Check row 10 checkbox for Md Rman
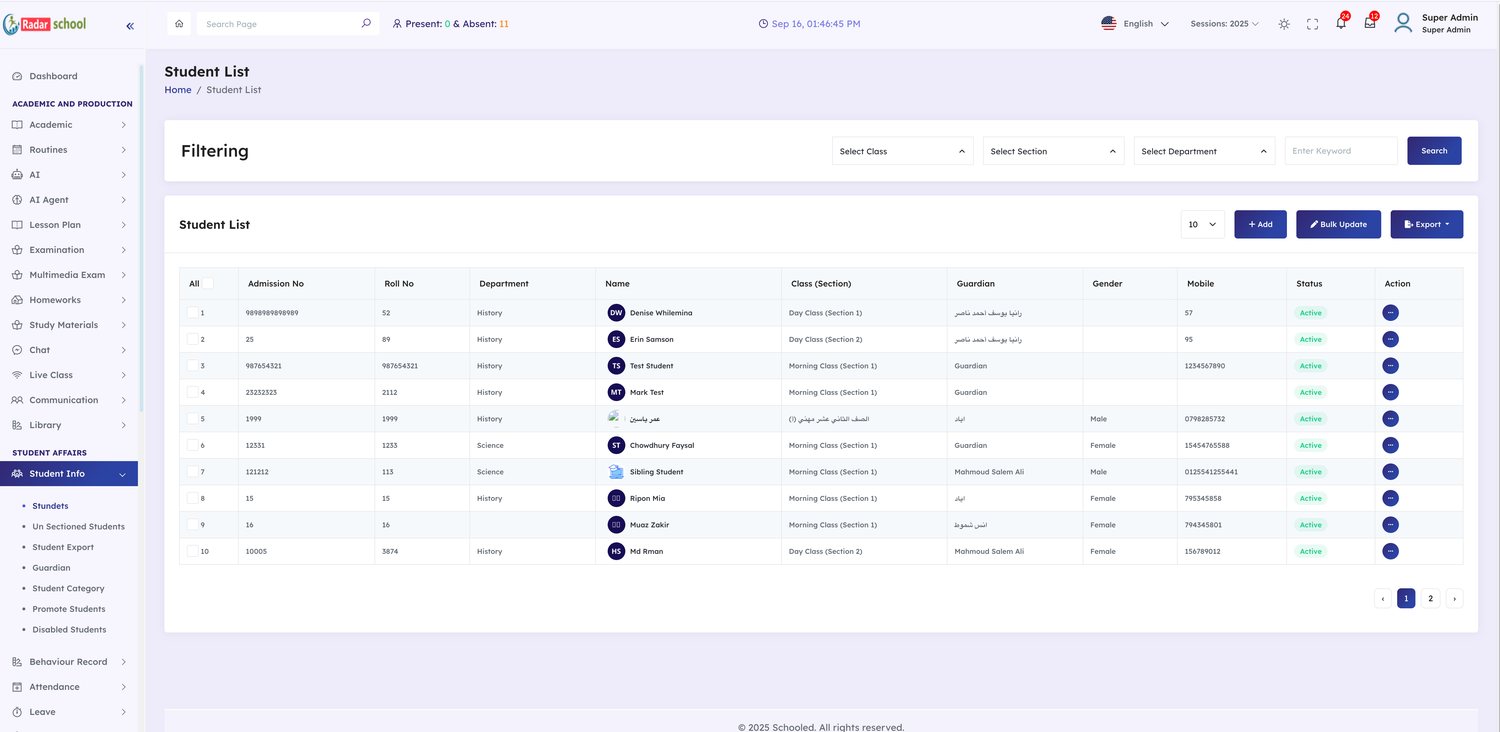Screen dimensions: 1500x732 coord(192,551)
